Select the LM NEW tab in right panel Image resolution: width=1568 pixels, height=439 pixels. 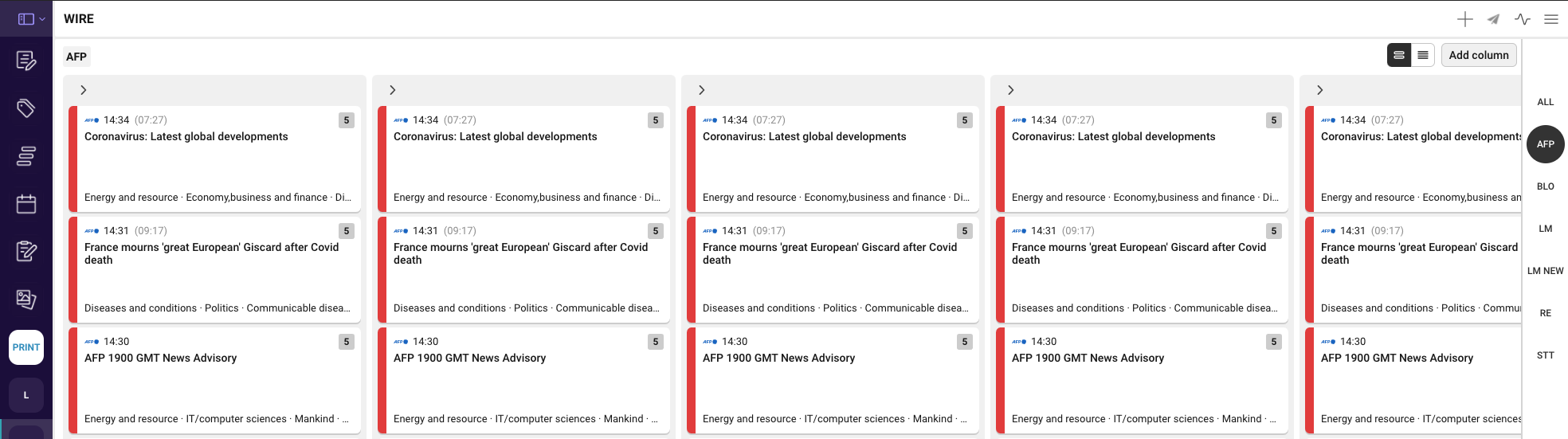[1545, 271]
